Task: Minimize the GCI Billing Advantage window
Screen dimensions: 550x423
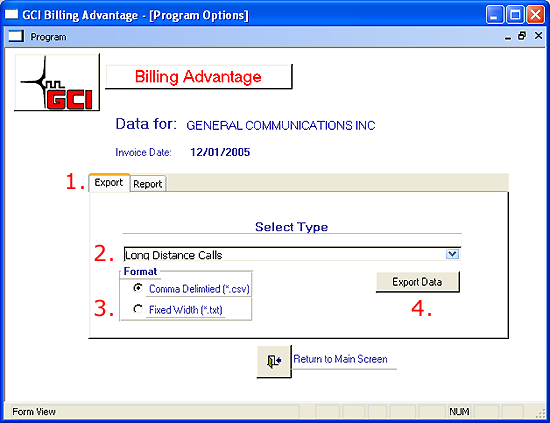Action: [x=495, y=15]
